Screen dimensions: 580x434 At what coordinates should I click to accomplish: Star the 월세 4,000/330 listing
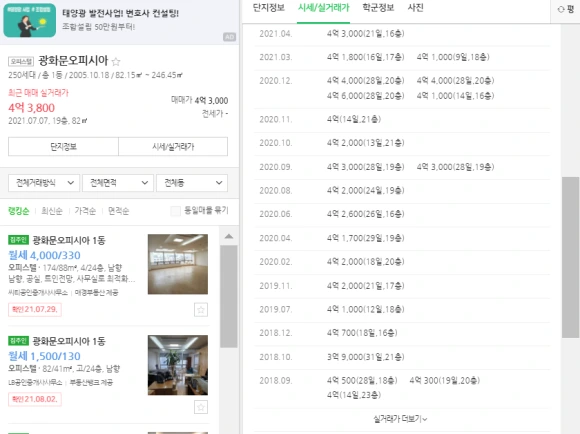click(x=201, y=310)
